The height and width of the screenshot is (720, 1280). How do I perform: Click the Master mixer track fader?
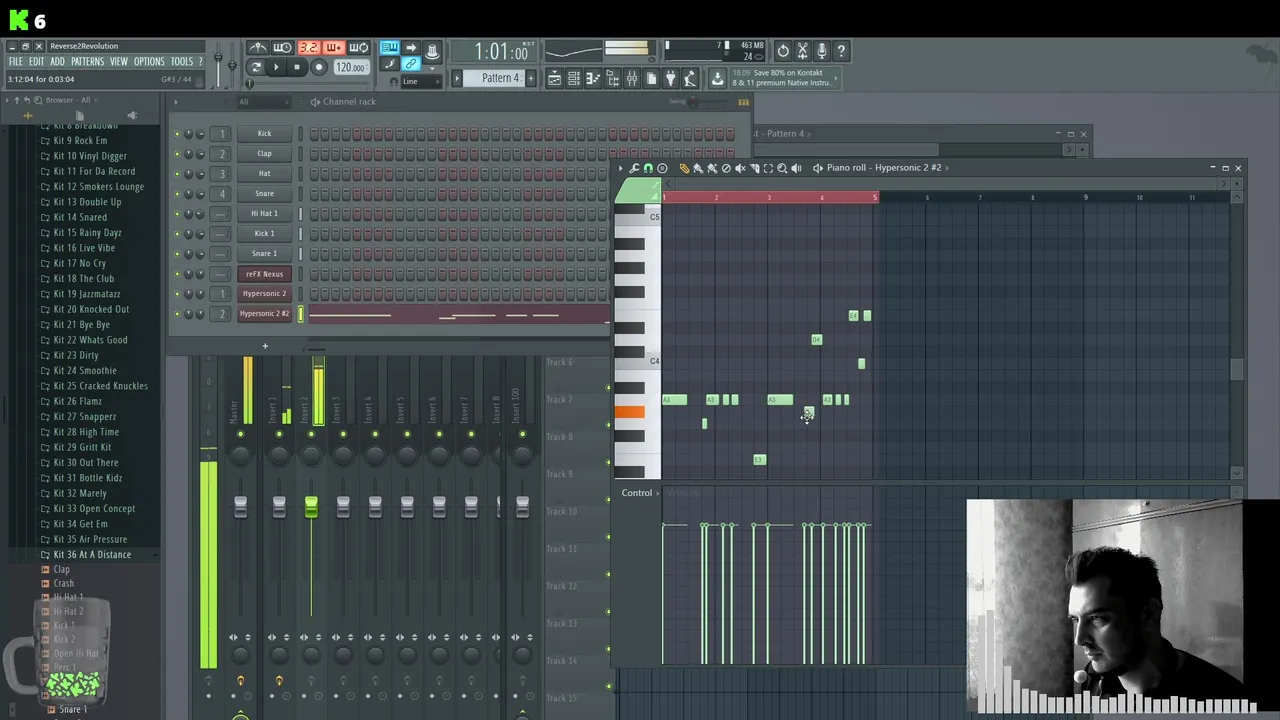tap(240, 507)
